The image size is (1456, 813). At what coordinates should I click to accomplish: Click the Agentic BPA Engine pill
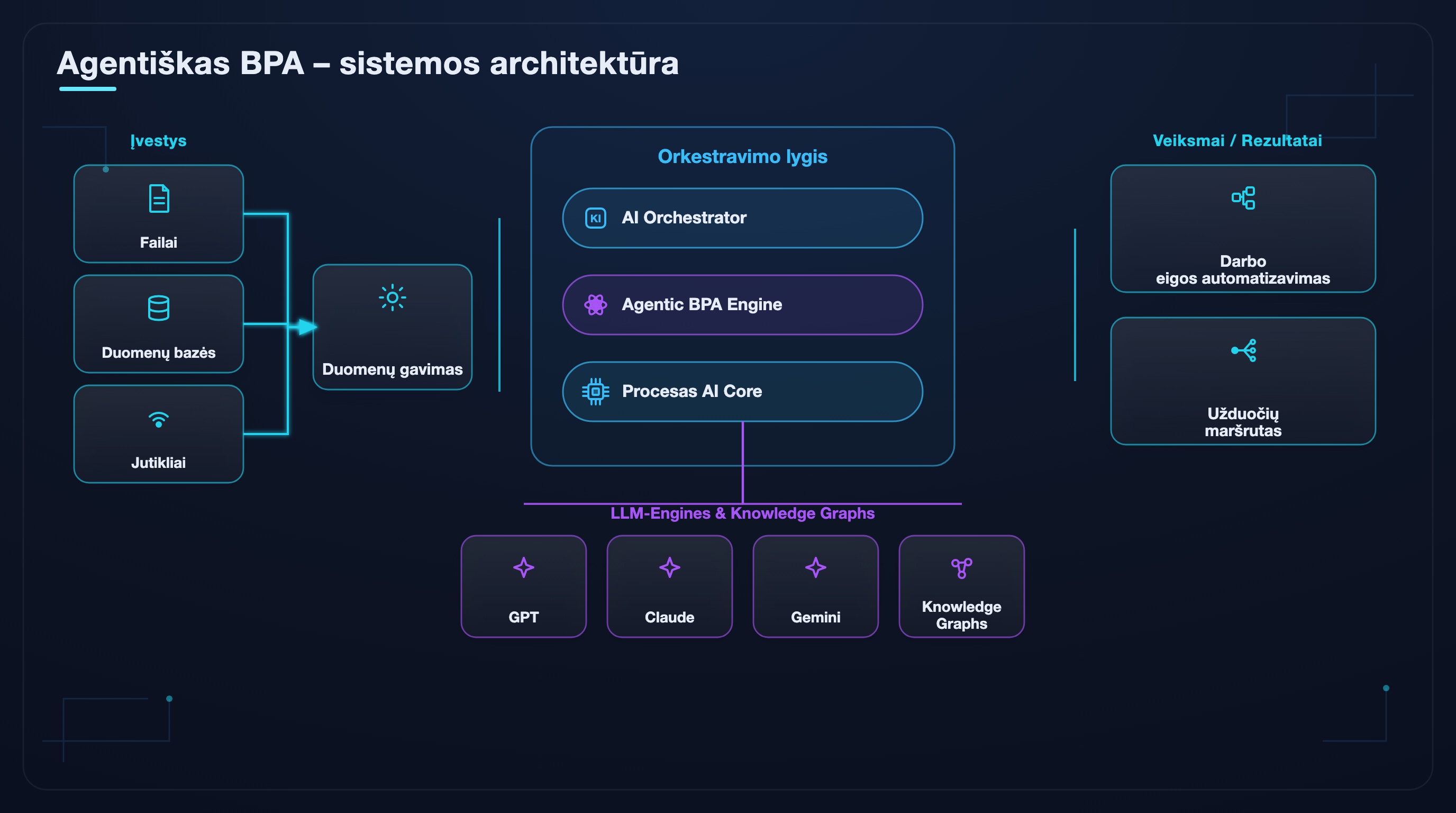[x=742, y=305]
